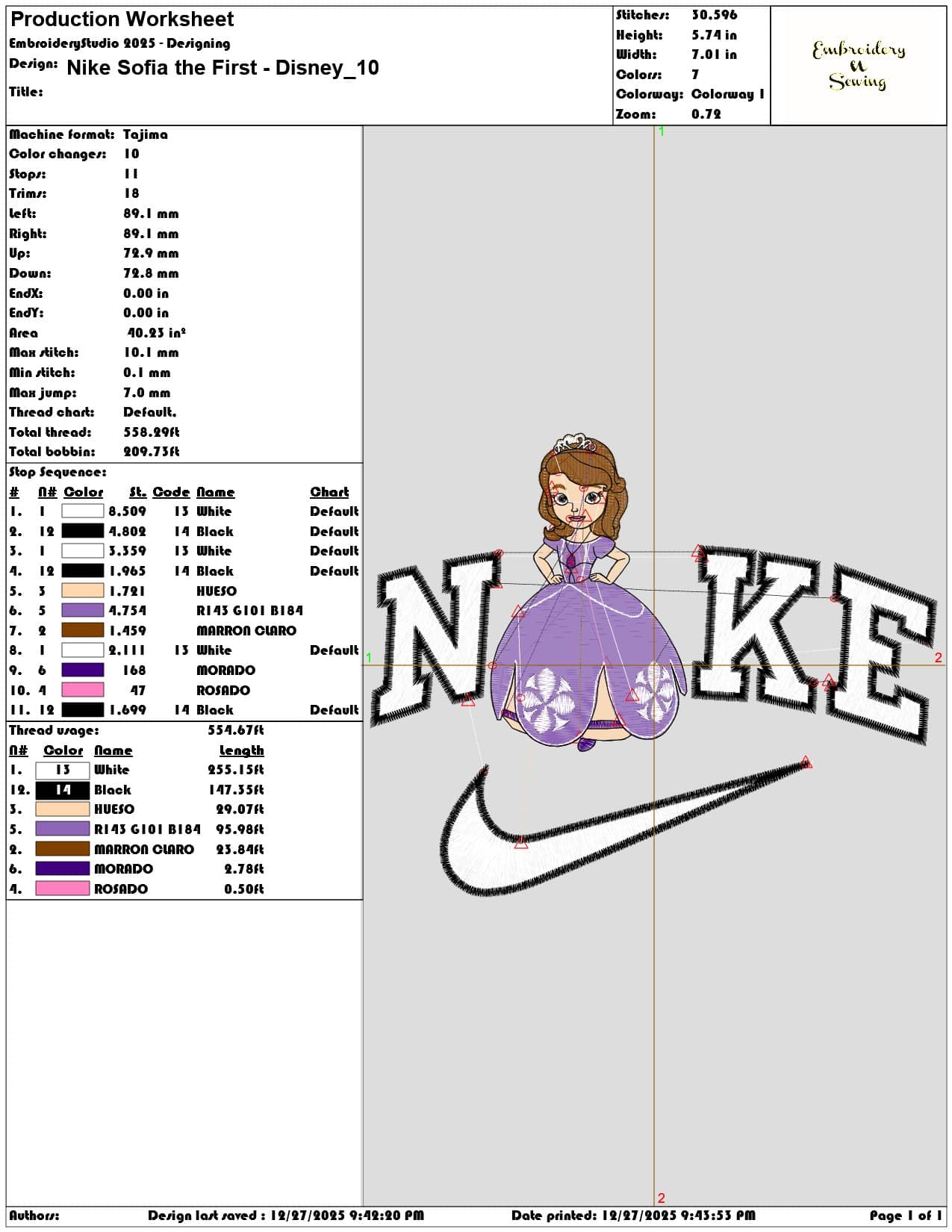Click the Up value 72.9 mm
952x1232 pixels.
151,253
